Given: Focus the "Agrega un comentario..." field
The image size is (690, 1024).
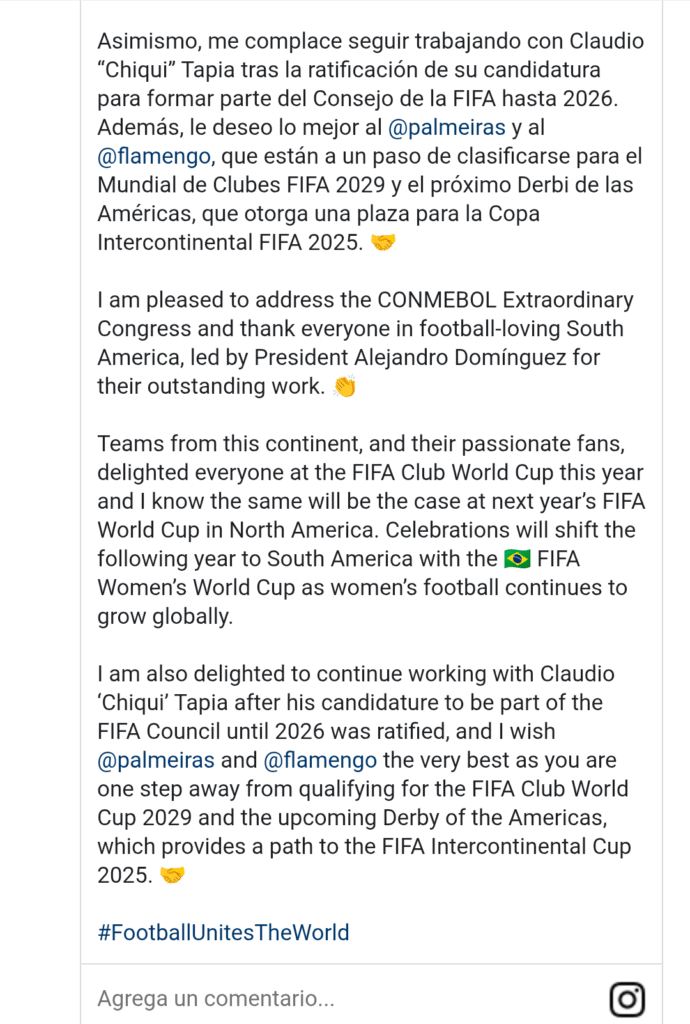Looking at the screenshot, I should coord(300,998).
